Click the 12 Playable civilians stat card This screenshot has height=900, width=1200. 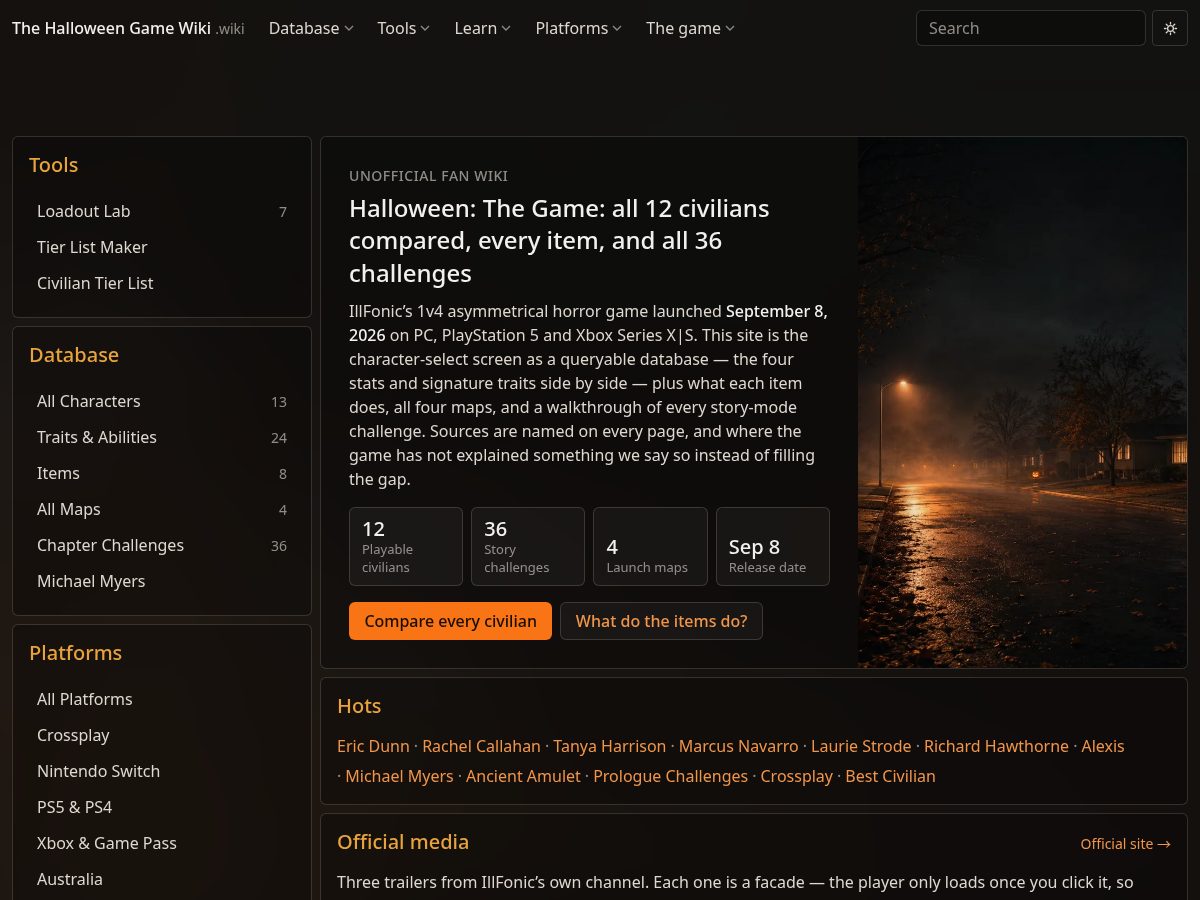tap(406, 546)
